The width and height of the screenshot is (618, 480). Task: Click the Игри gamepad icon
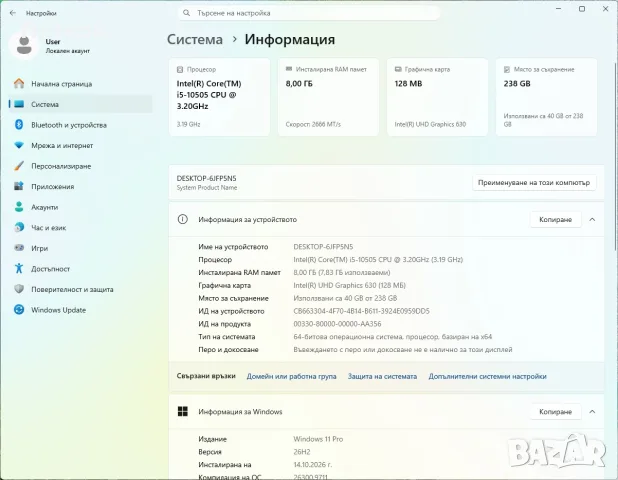pos(19,248)
